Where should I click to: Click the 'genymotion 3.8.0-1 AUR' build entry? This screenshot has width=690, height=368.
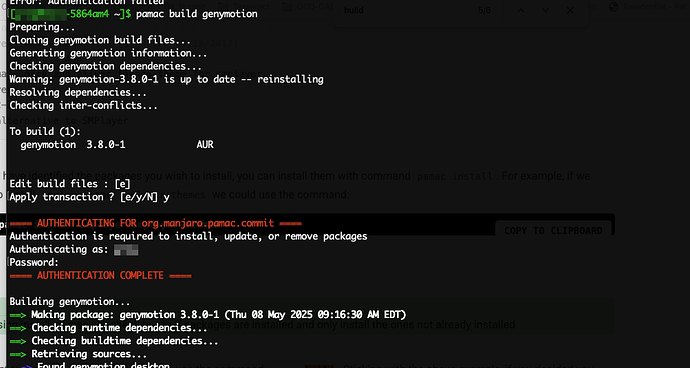(x=117, y=144)
